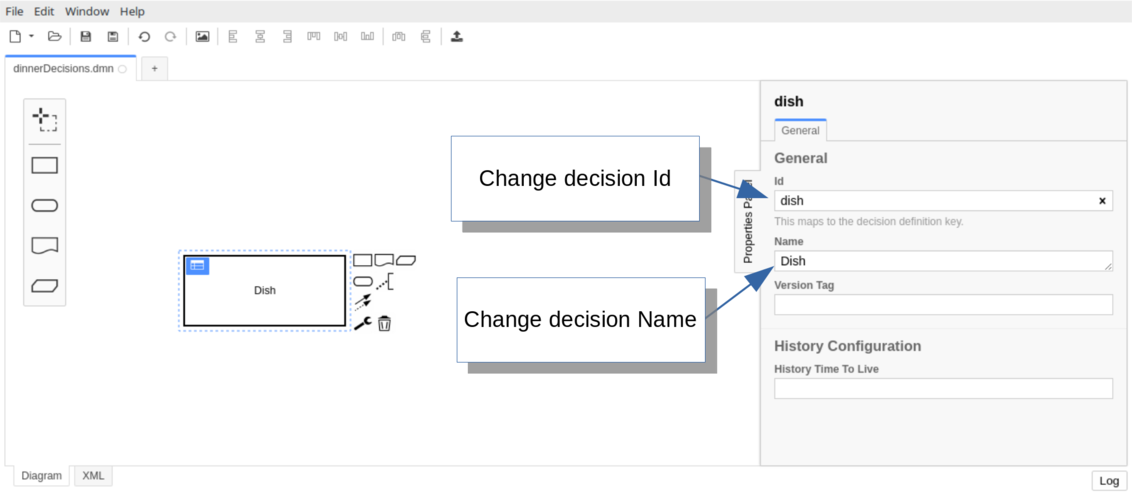Expand the new file dropdown arrow

pos(31,37)
